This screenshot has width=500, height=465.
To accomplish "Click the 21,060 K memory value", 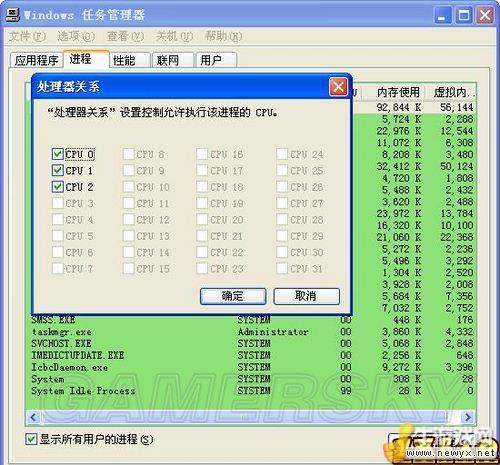I will pos(399,237).
